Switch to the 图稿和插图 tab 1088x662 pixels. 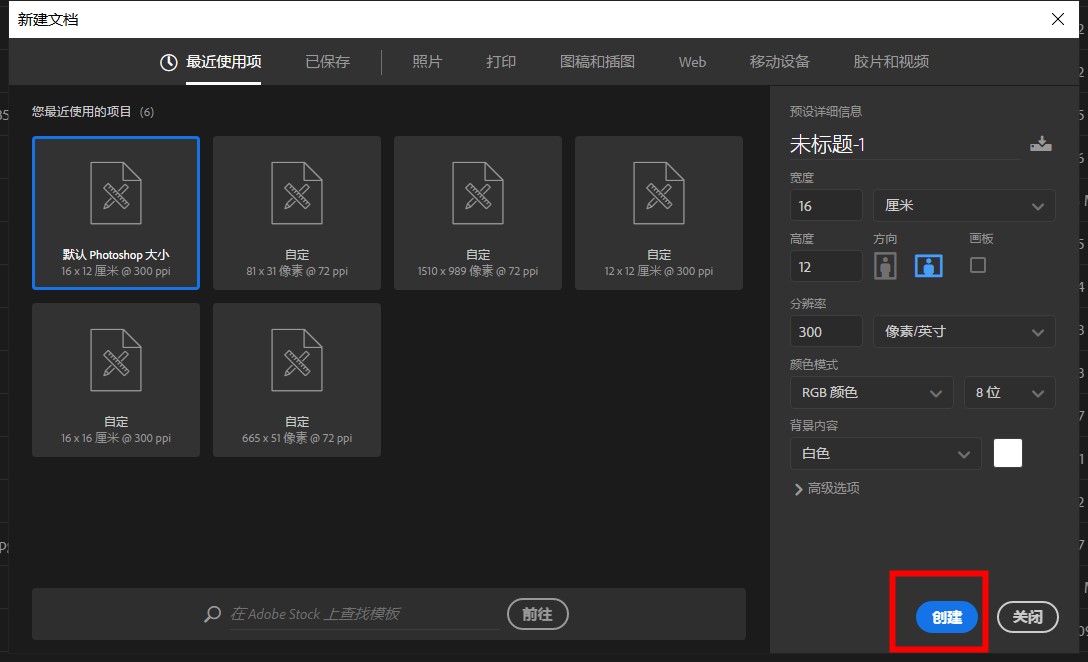597,62
